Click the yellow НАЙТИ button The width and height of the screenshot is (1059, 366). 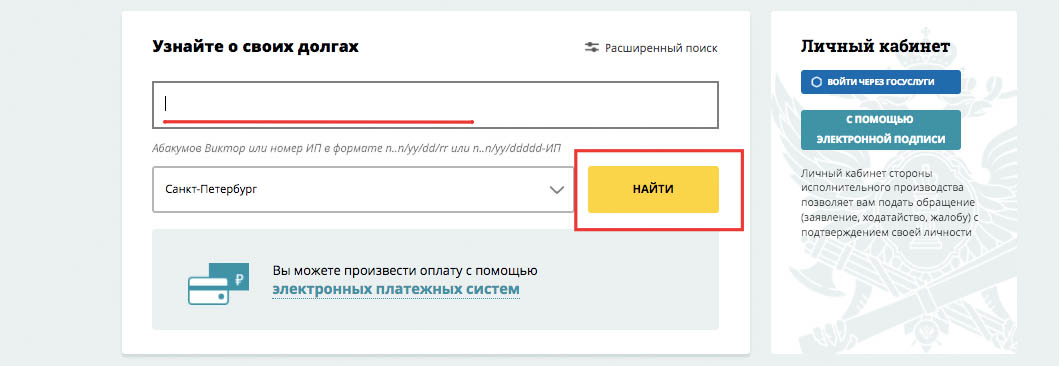(x=653, y=190)
